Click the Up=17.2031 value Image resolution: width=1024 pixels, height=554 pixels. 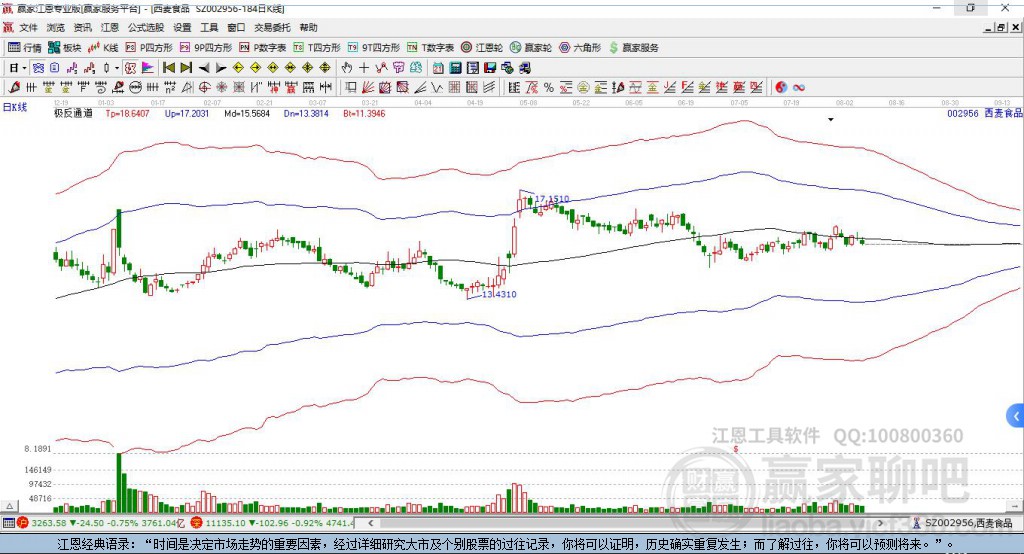click(x=187, y=113)
